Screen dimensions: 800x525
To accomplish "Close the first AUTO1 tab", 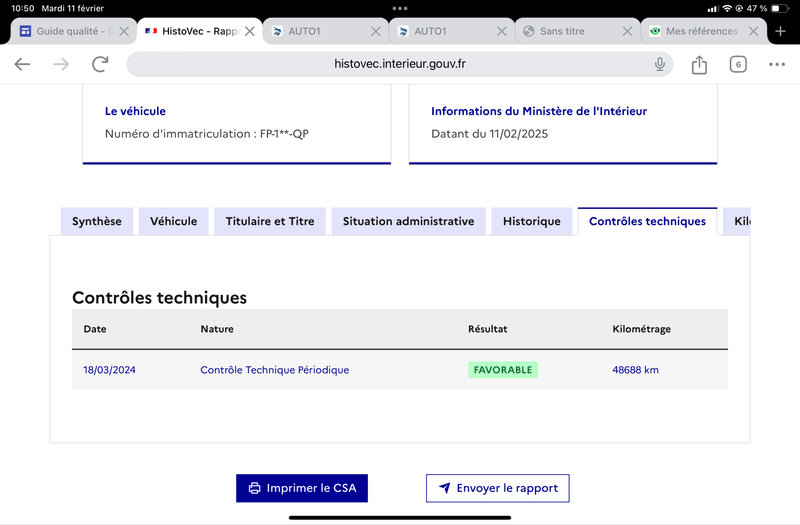I will pyautogui.click(x=376, y=31).
